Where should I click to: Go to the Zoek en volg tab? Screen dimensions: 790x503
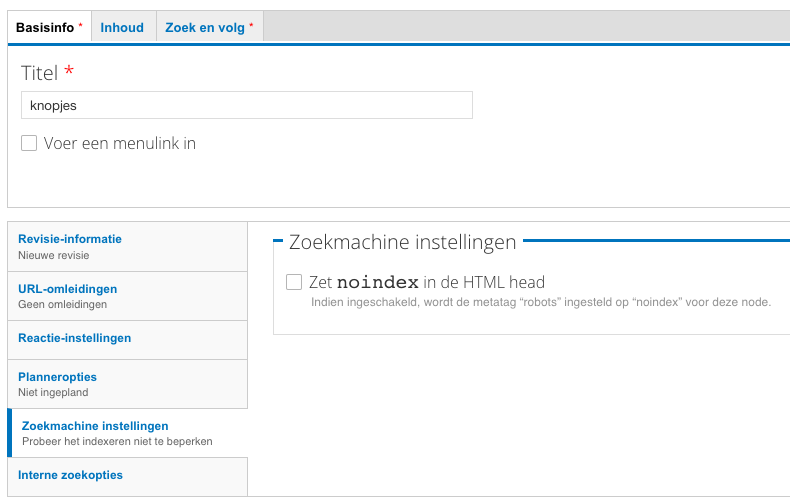coord(209,27)
